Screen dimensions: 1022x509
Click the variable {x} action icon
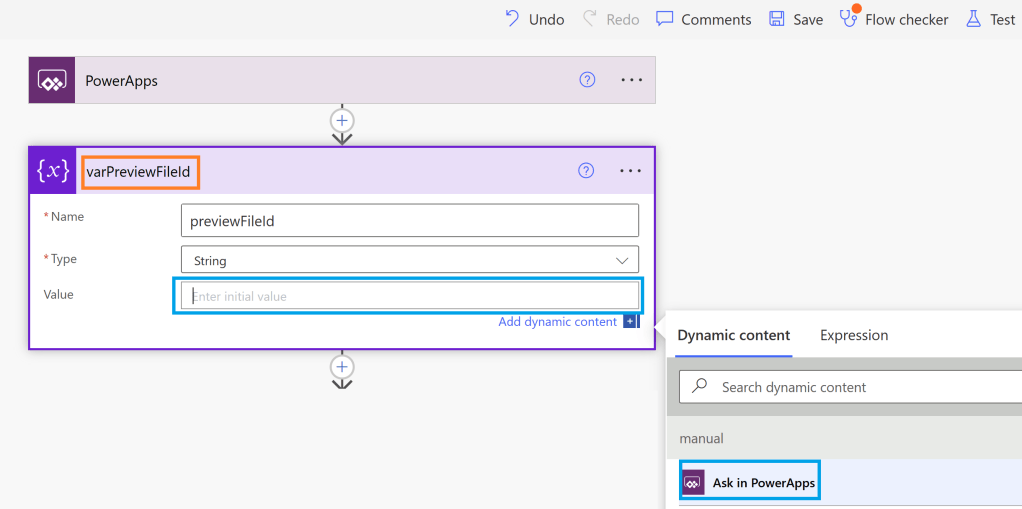[52, 171]
